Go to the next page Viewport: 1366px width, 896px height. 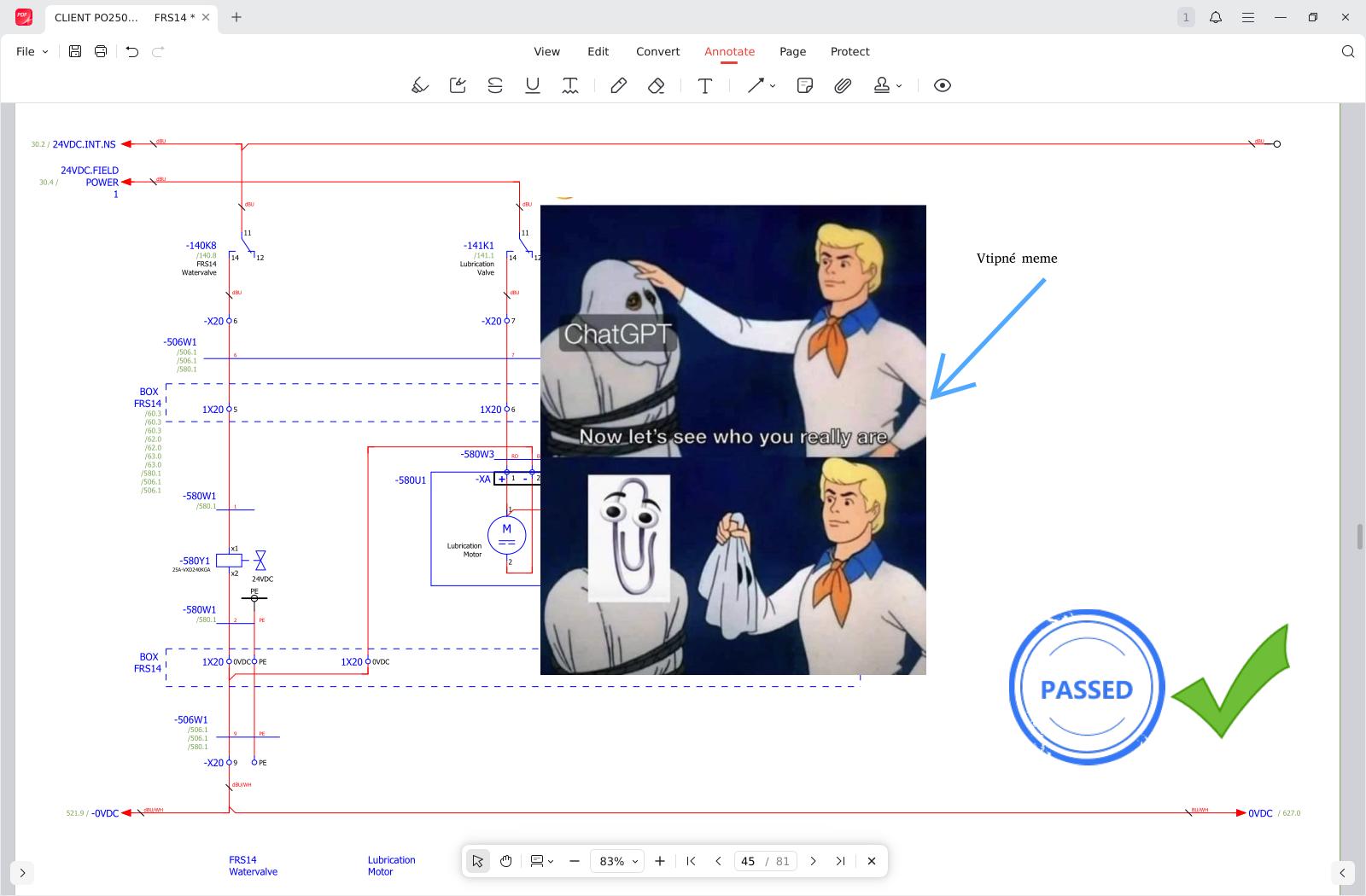pyautogui.click(x=813, y=861)
